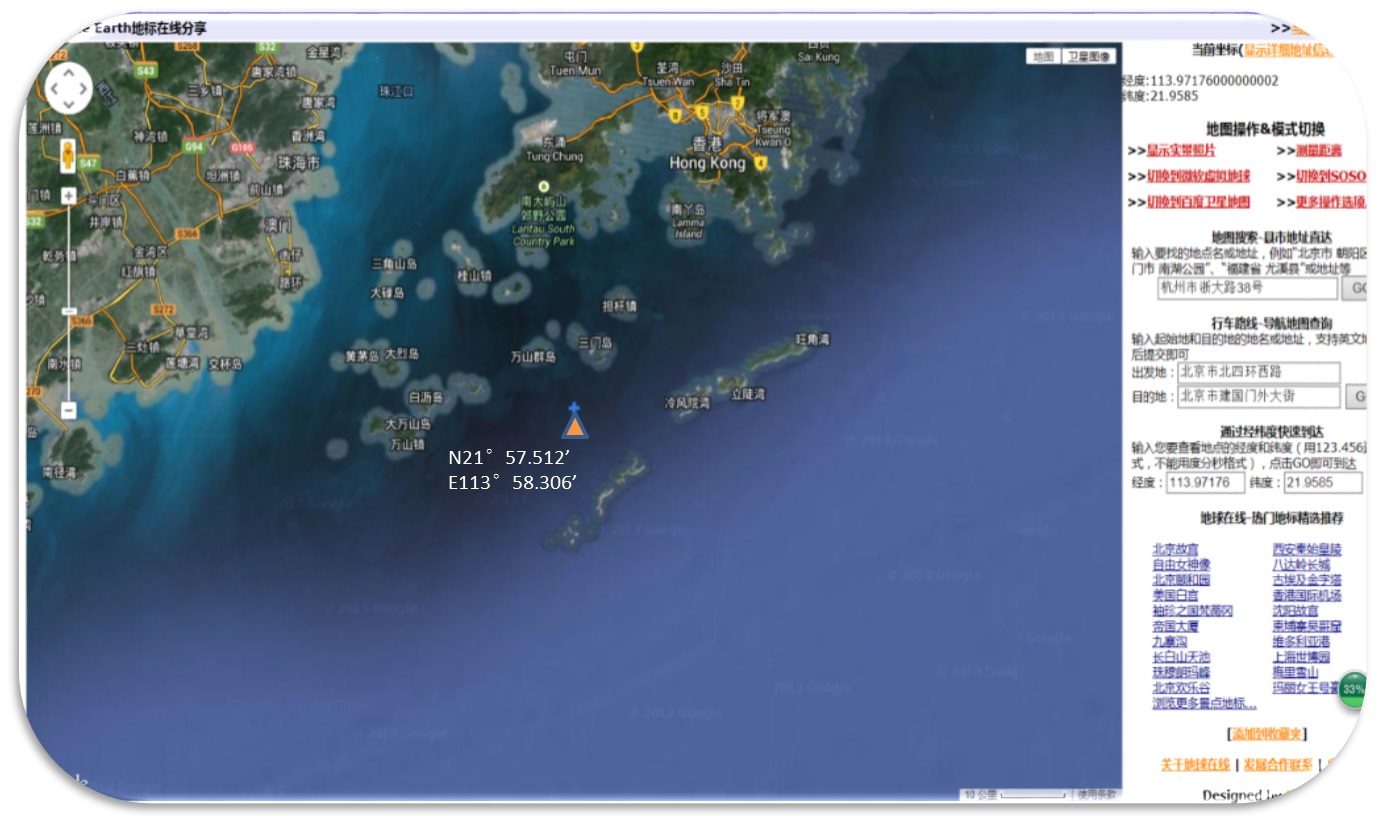Click the address search box with 杭州市浙大路38号

tap(1247, 289)
